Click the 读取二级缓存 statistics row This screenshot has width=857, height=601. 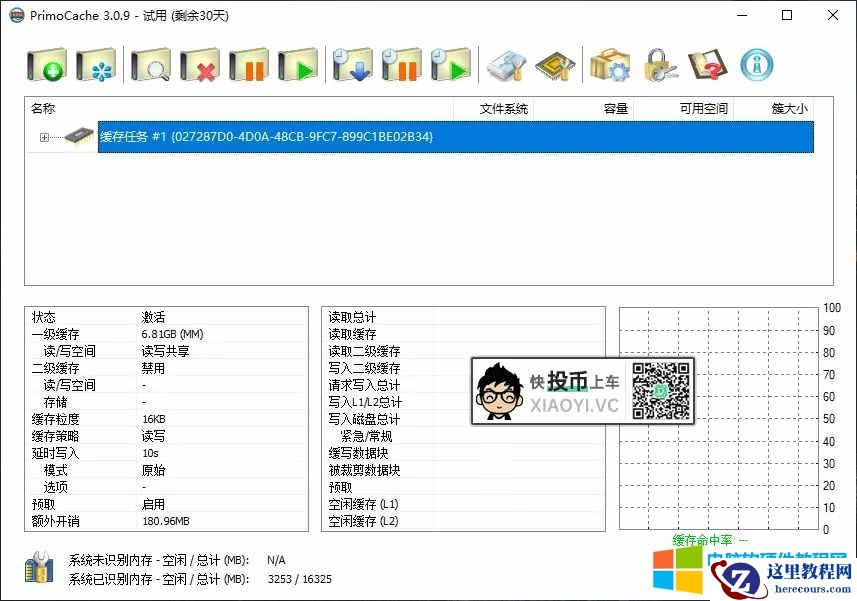(463, 351)
